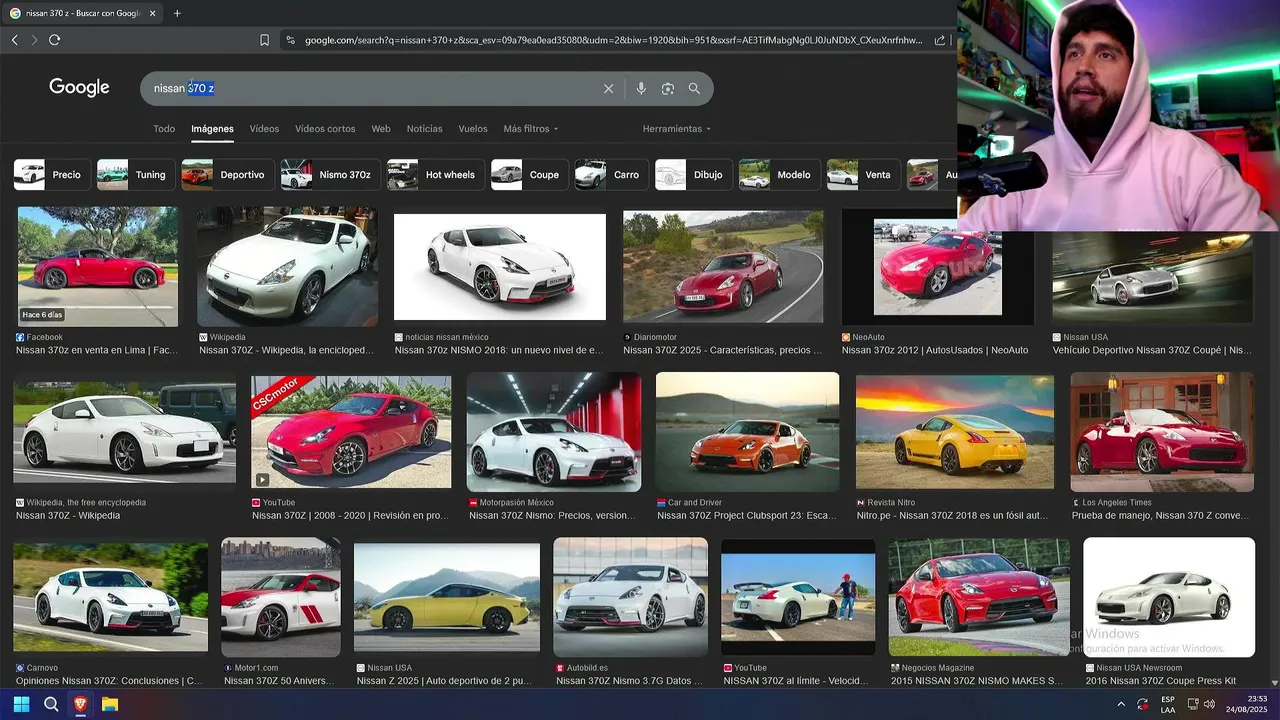This screenshot has width=1280, height=720.
Task: Expand the Herramientas dropdown
Action: coord(677,129)
